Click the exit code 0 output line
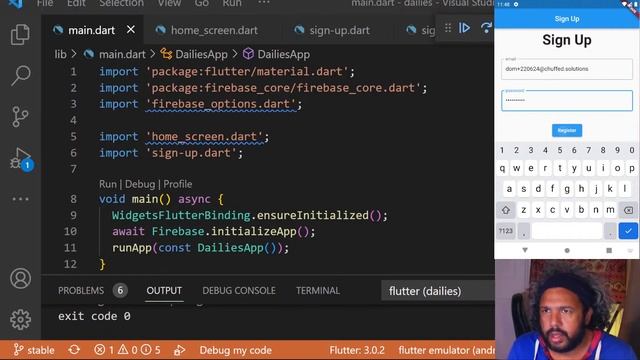 coord(94,316)
